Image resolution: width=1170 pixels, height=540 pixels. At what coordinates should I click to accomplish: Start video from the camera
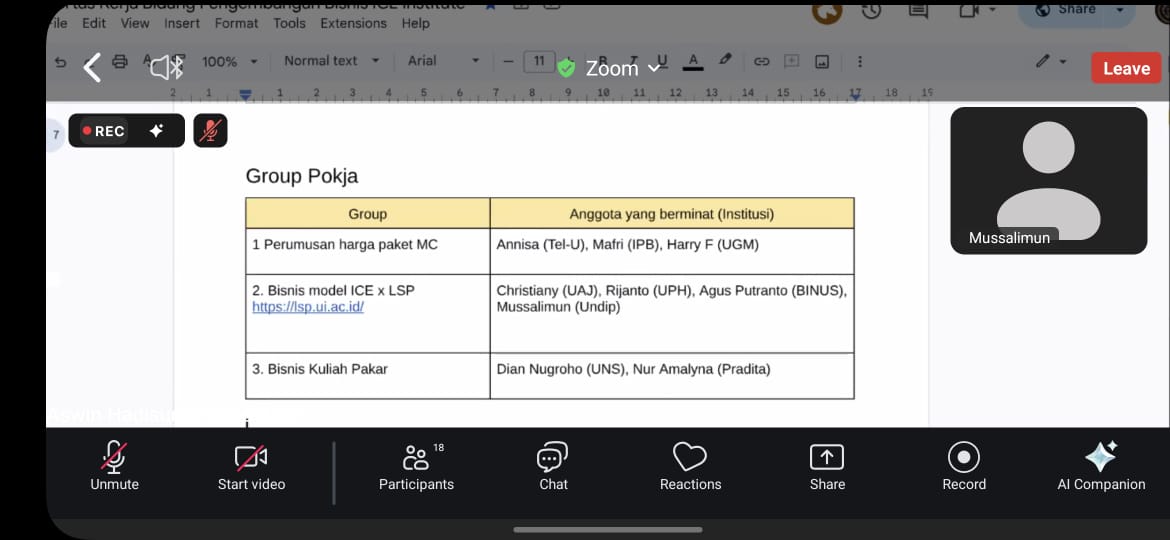click(x=251, y=467)
